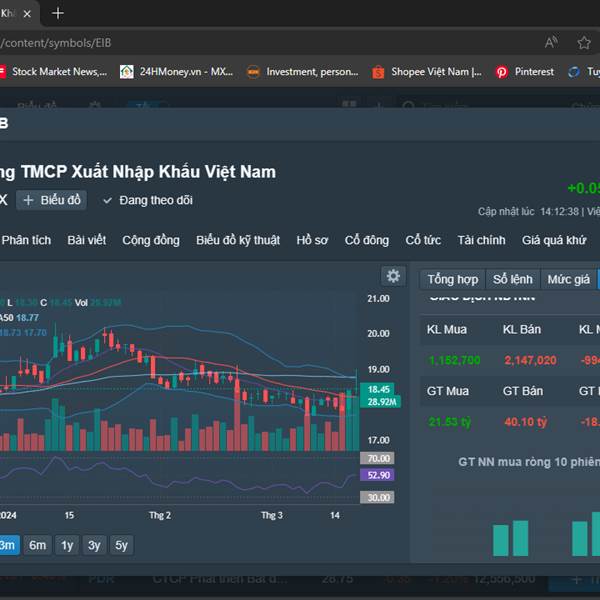Click KL Bán value 2,147,020

pos(530,360)
